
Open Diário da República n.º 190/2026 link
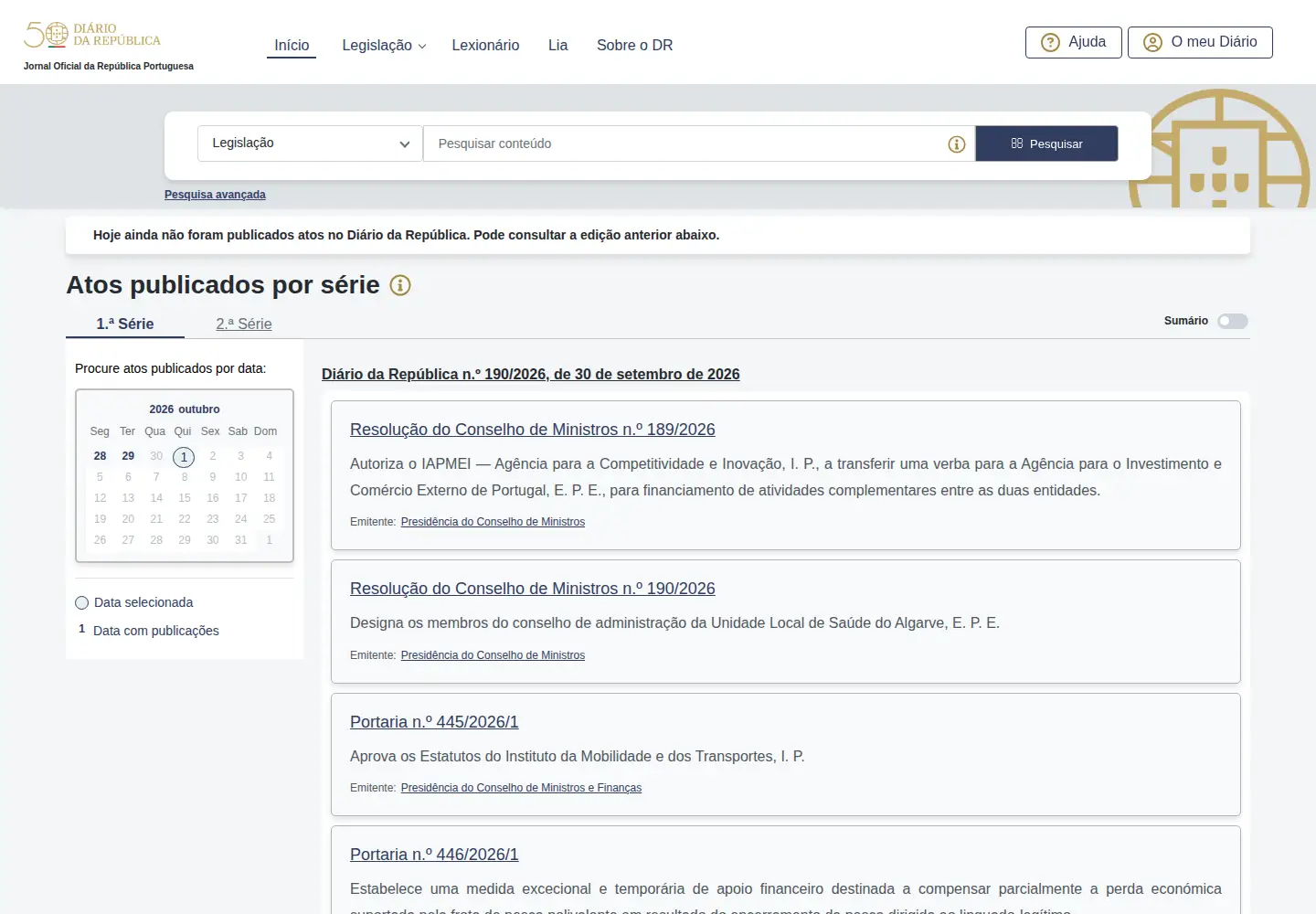[530, 374]
